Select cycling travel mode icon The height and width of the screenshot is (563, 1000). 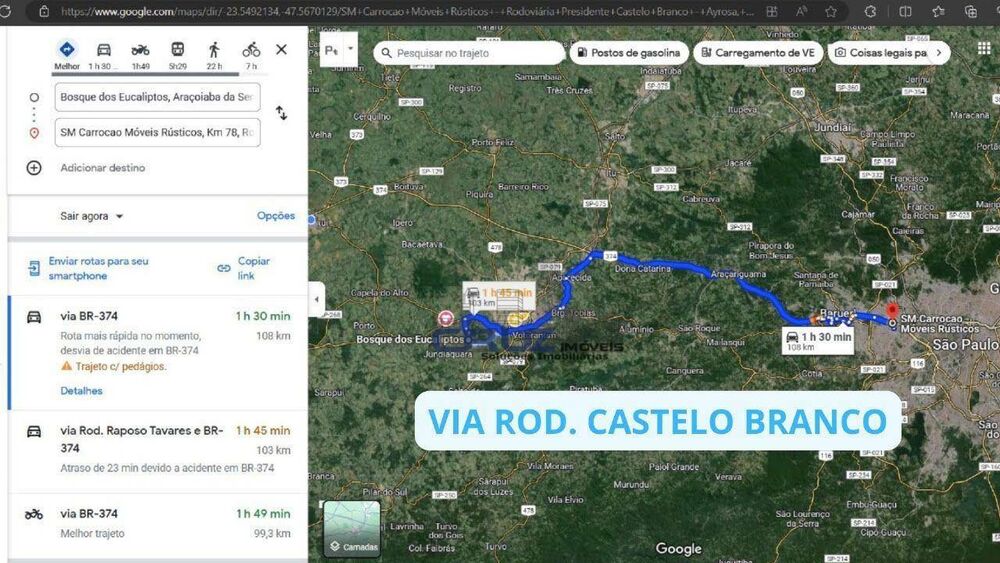click(x=251, y=49)
